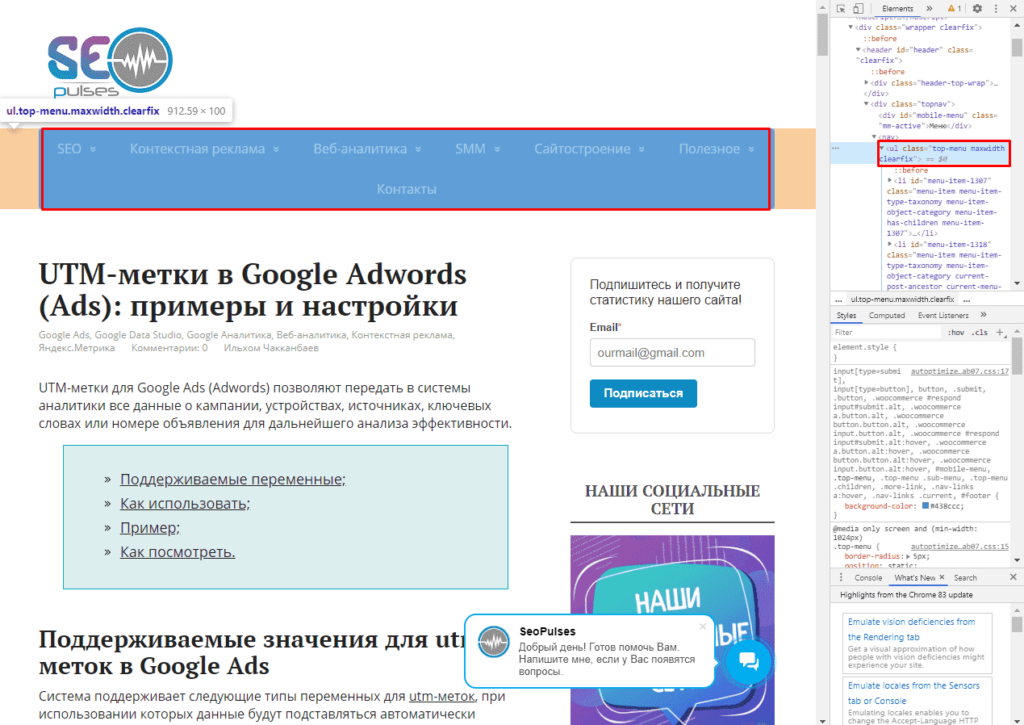The image size is (1024, 725).
Task: Open the Event Listeners tab
Action: point(943,315)
